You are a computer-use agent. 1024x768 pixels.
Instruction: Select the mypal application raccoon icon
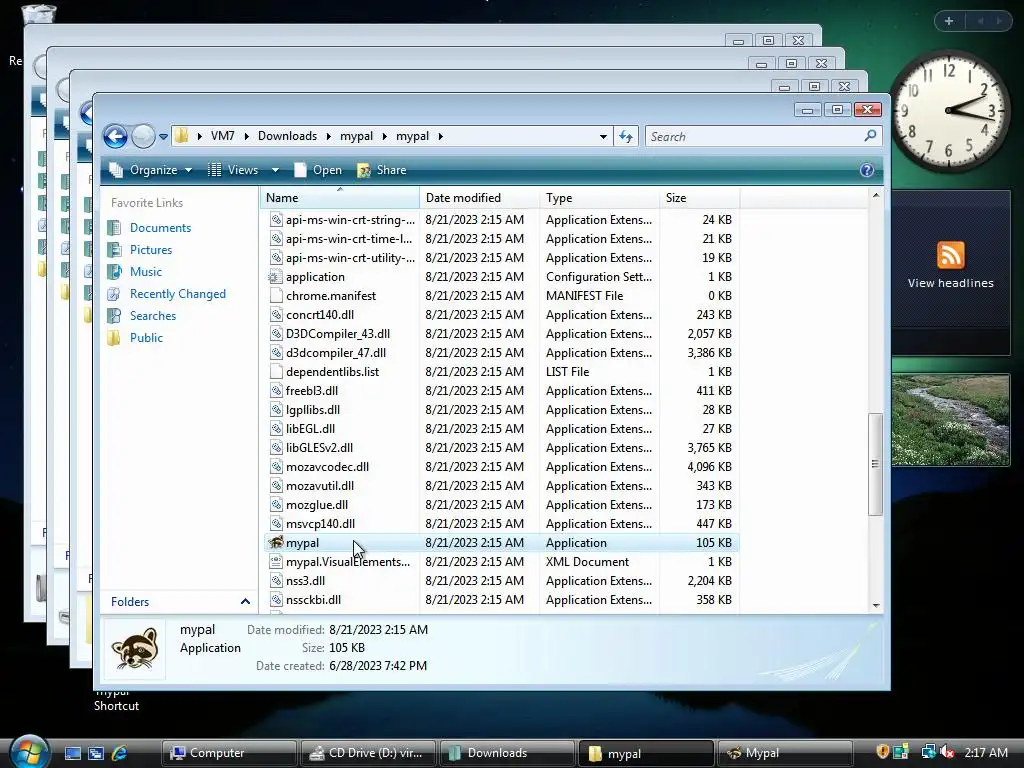coord(276,543)
